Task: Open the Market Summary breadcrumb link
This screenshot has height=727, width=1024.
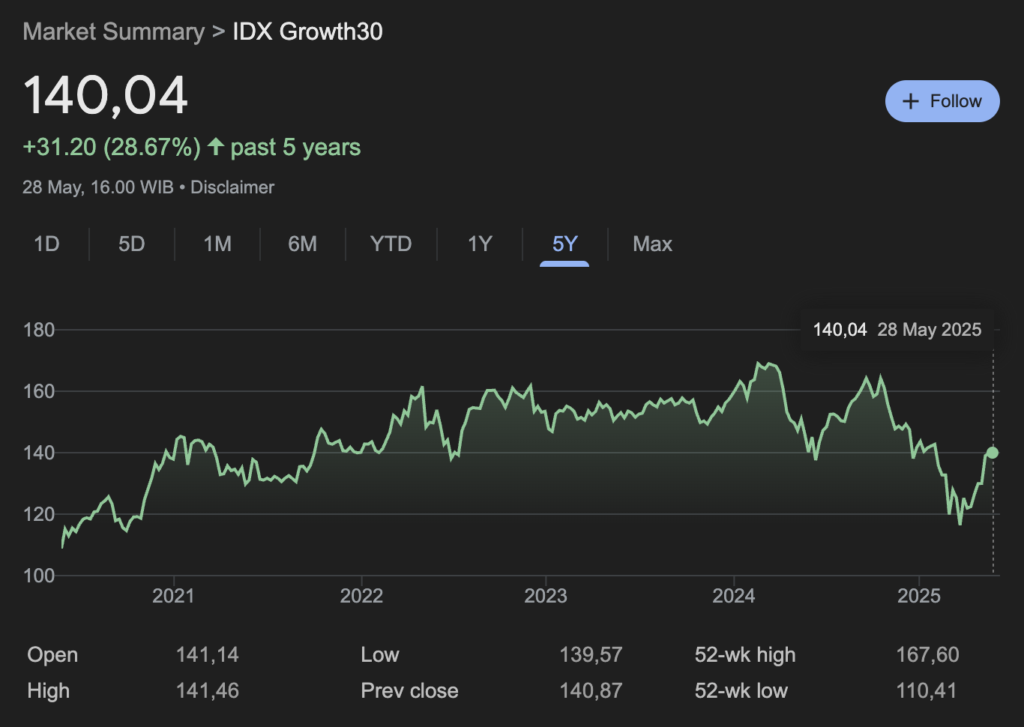Action: point(114,31)
